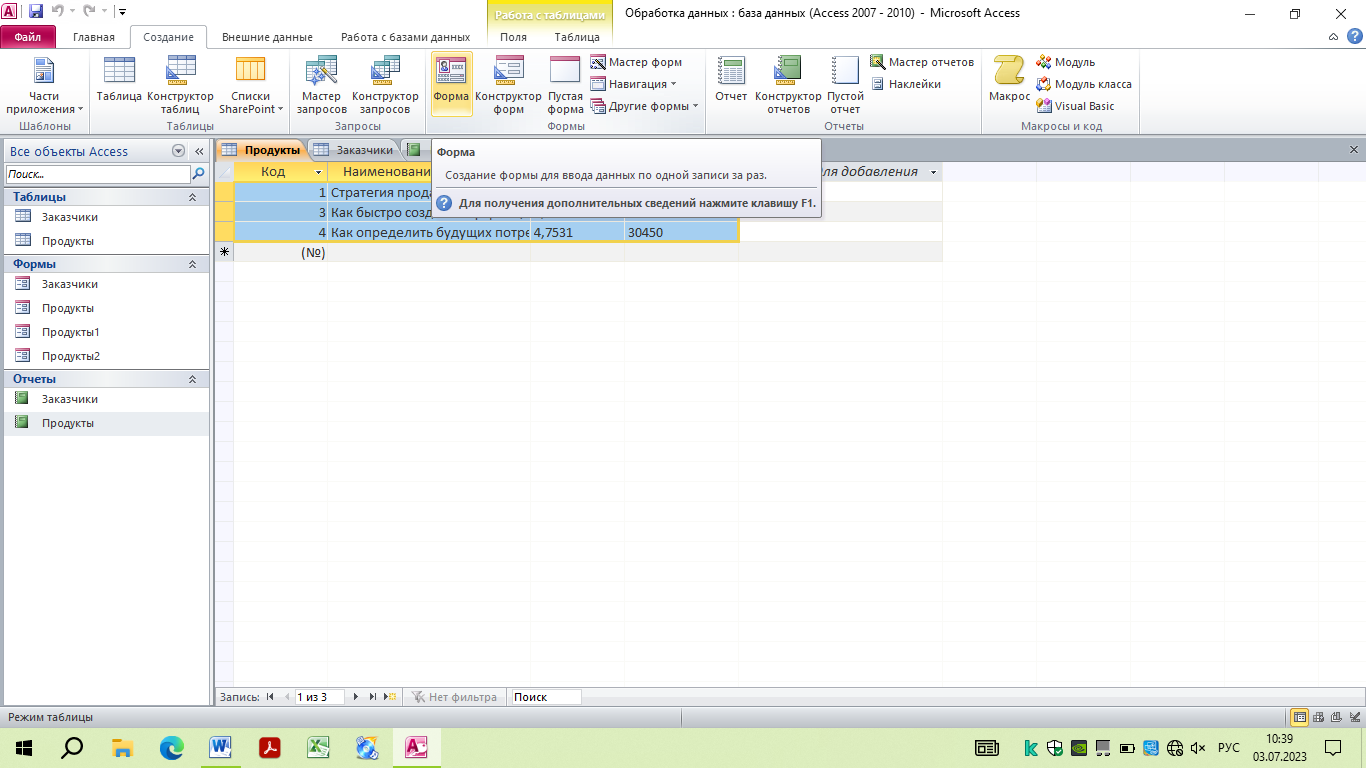Open the Конструктор запросов designer
This screenshot has height=768, width=1366.
[385, 85]
